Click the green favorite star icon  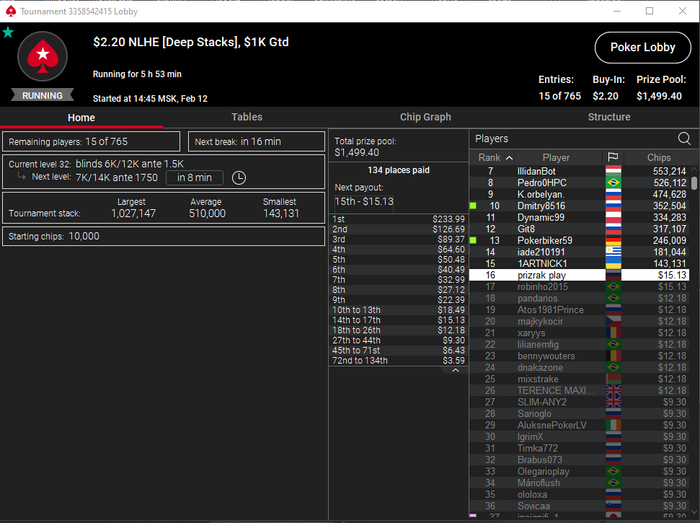point(8,32)
